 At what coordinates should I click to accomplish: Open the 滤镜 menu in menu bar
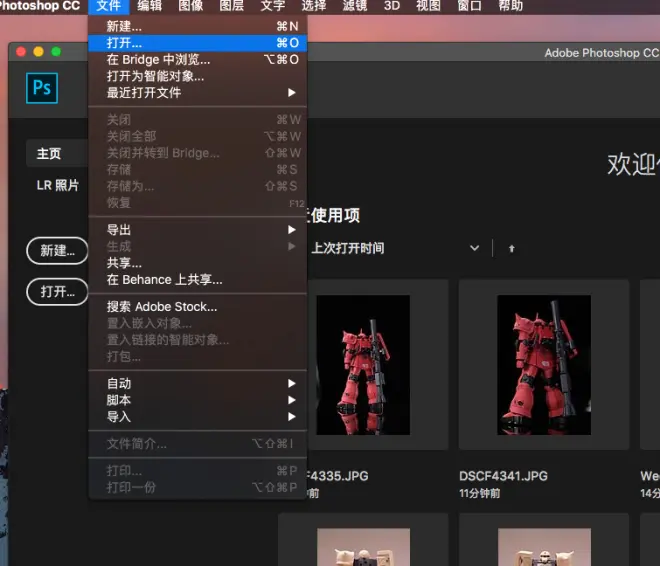[x=355, y=6]
